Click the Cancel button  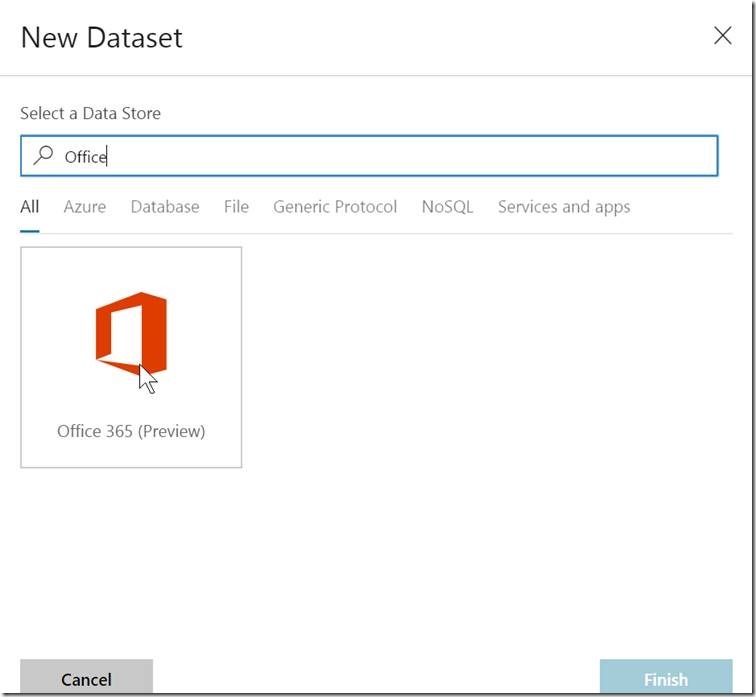pyautogui.click(x=86, y=677)
